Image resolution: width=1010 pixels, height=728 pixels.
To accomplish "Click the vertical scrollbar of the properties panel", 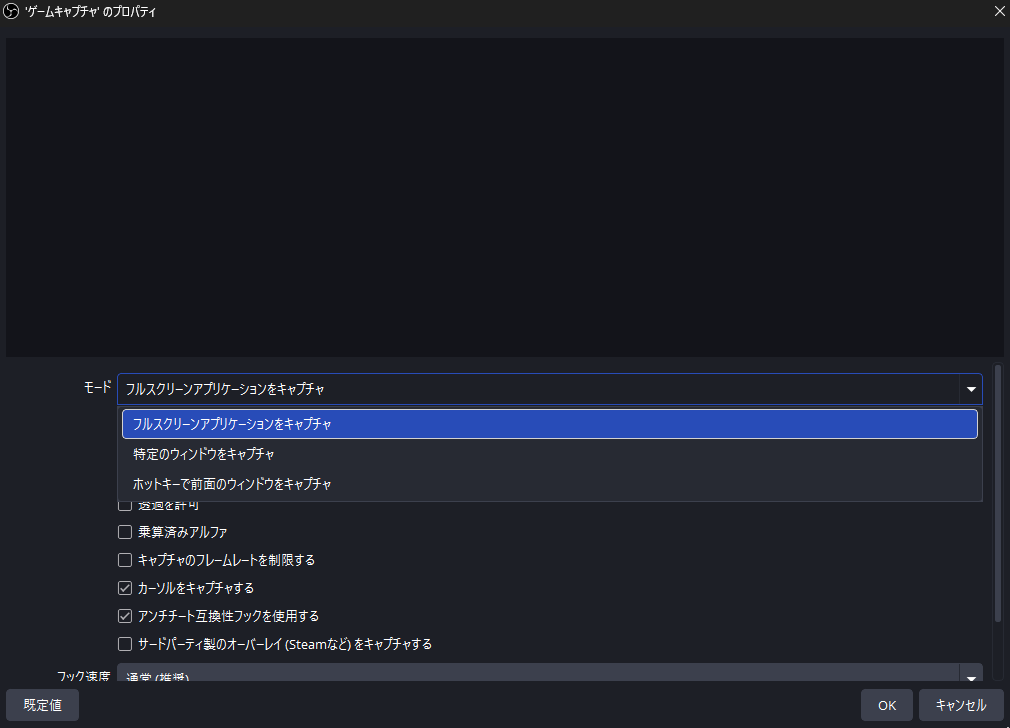I will tap(998, 493).
